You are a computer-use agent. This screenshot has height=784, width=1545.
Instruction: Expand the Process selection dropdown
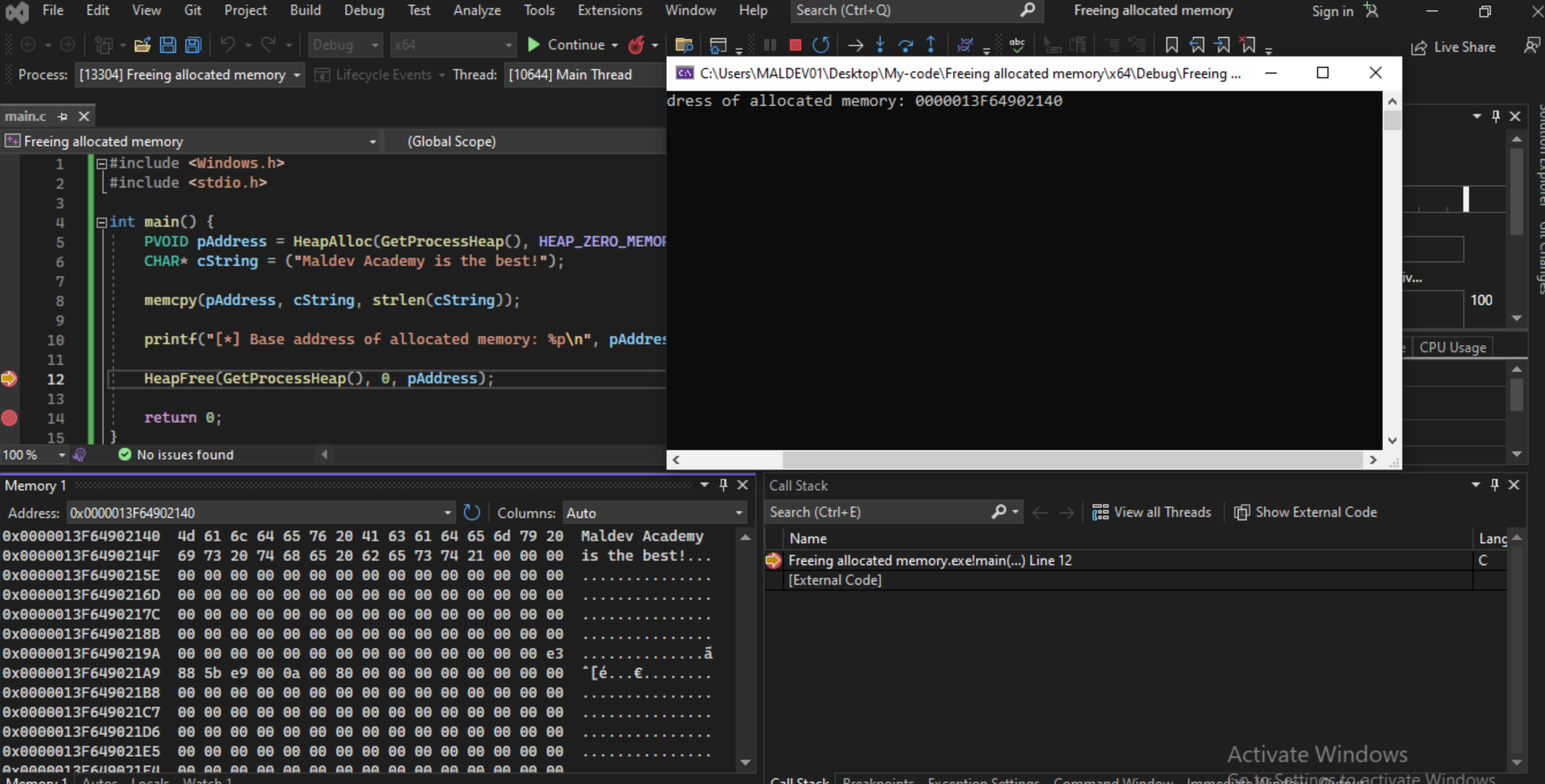click(x=297, y=75)
